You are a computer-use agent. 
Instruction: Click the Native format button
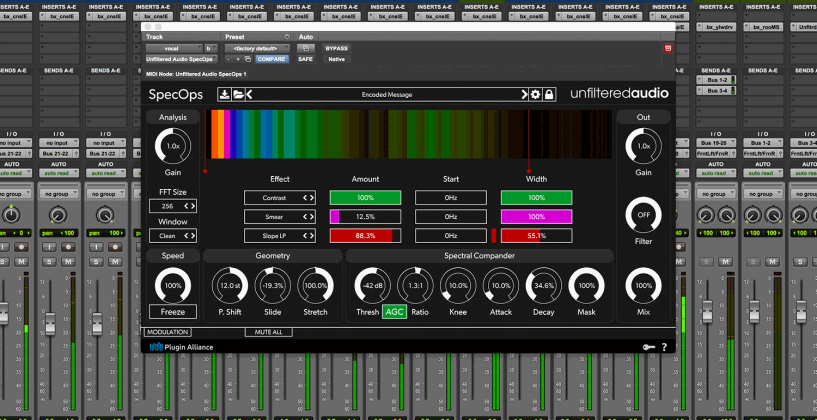pyautogui.click(x=337, y=59)
